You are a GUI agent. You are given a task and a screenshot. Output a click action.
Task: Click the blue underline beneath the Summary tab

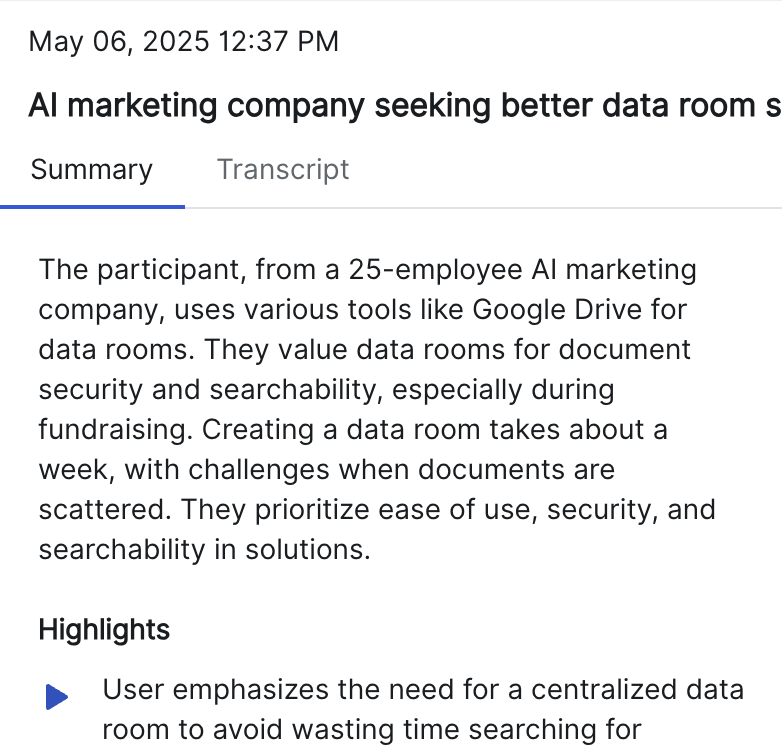pos(92,206)
